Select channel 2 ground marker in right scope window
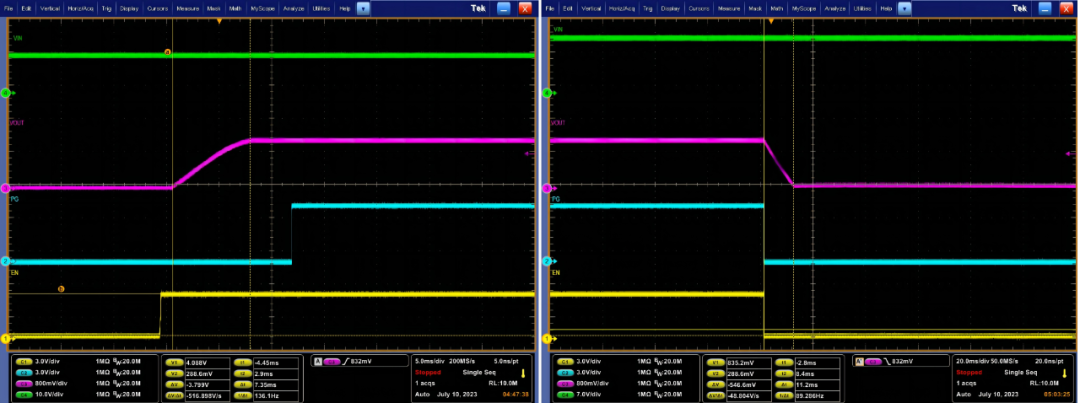Viewport: 1080px width, 403px height. tap(547, 261)
